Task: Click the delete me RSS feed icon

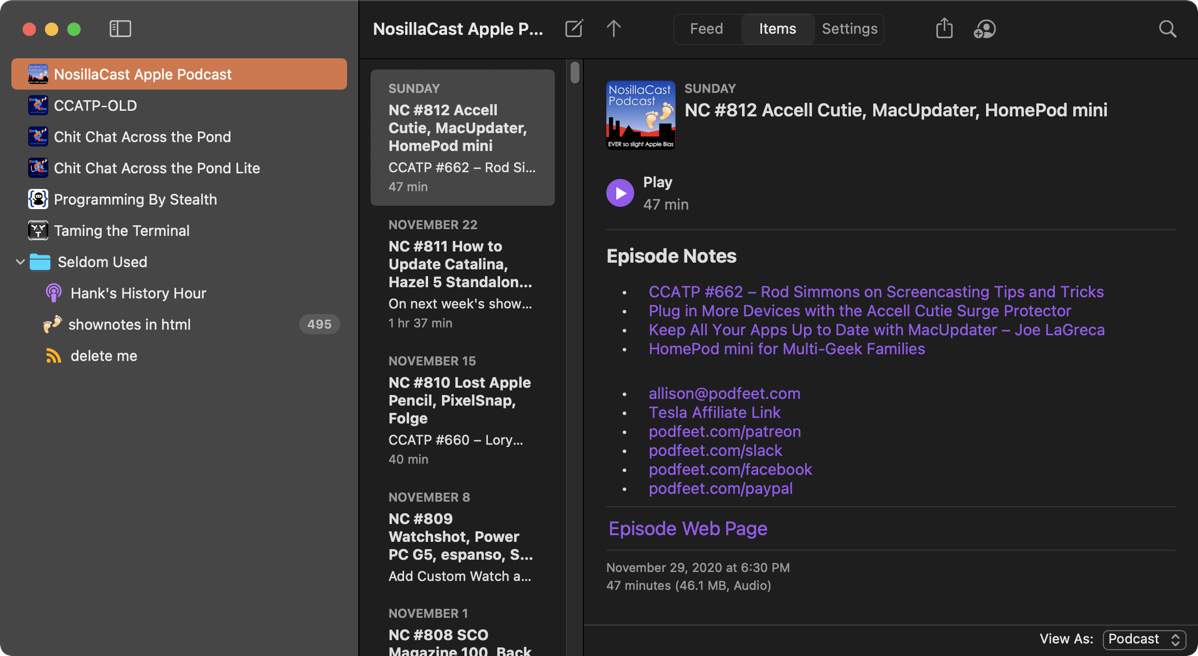Action: pyautogui.click(x=54, y=356)
